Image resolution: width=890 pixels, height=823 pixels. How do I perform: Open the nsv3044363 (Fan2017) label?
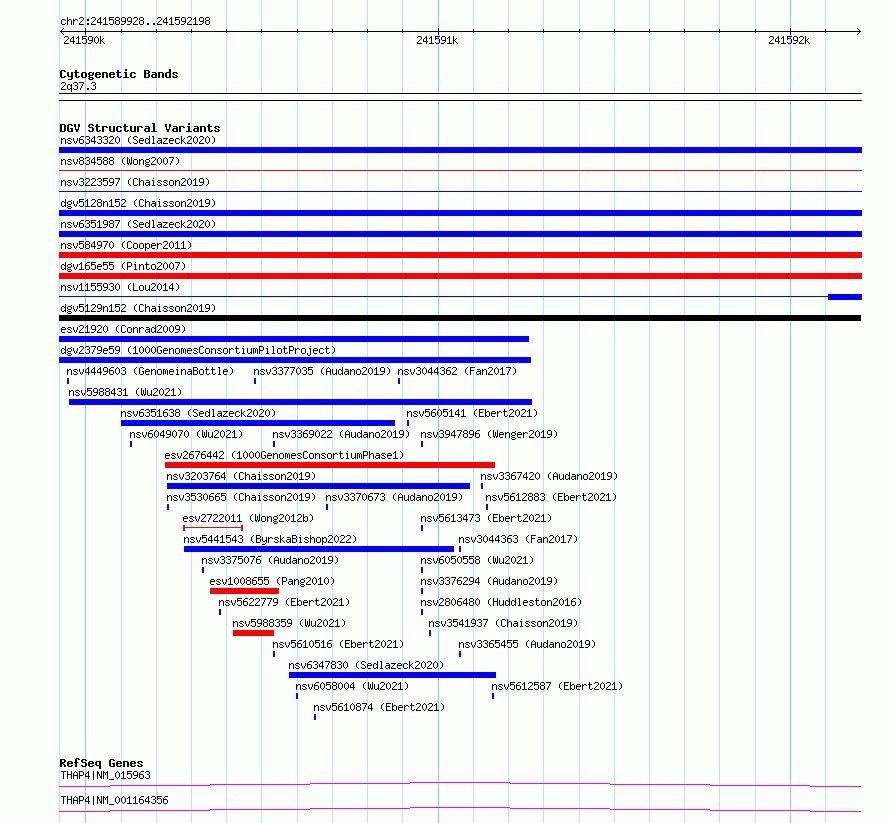[518, 539]
